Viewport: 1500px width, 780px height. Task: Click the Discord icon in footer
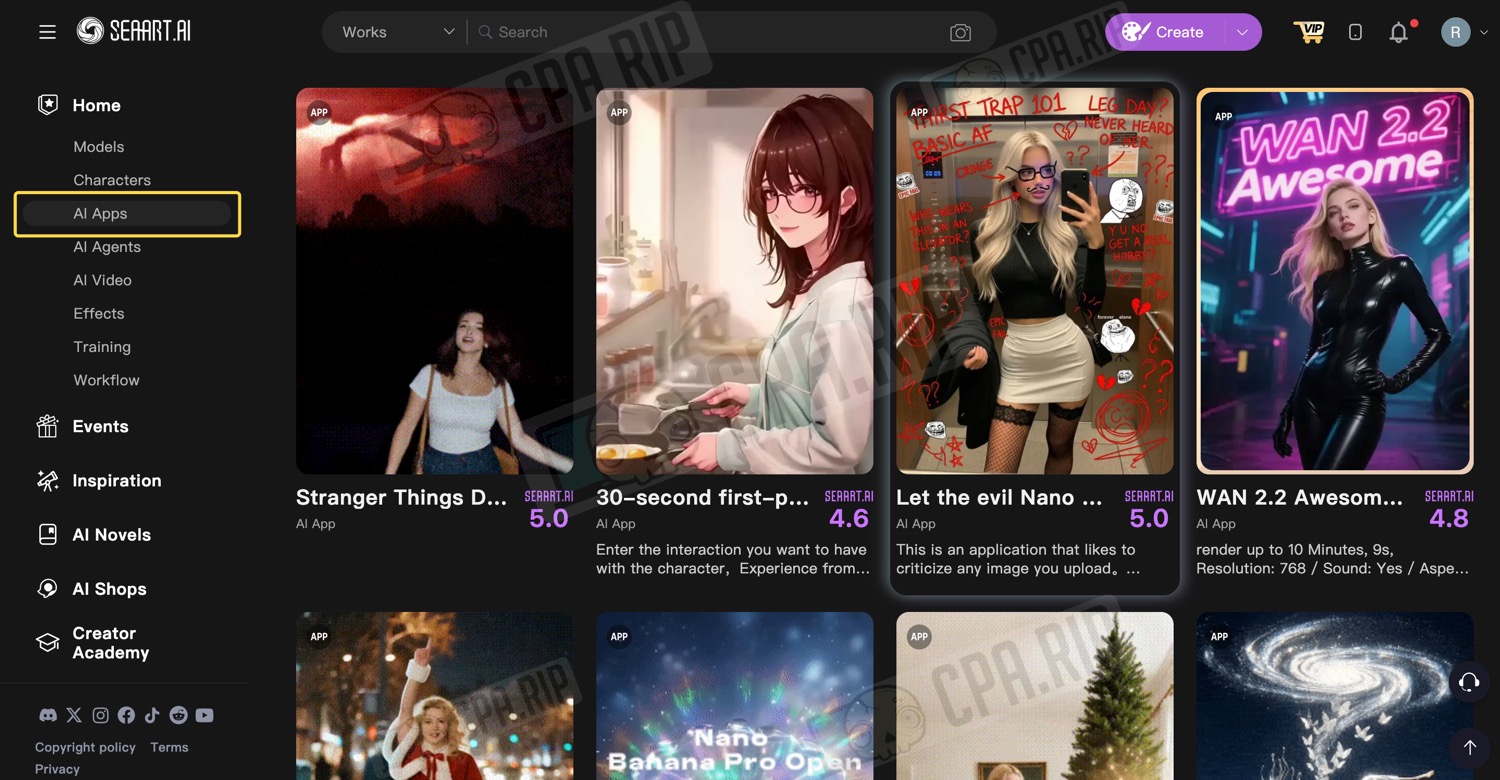[47, 715]
